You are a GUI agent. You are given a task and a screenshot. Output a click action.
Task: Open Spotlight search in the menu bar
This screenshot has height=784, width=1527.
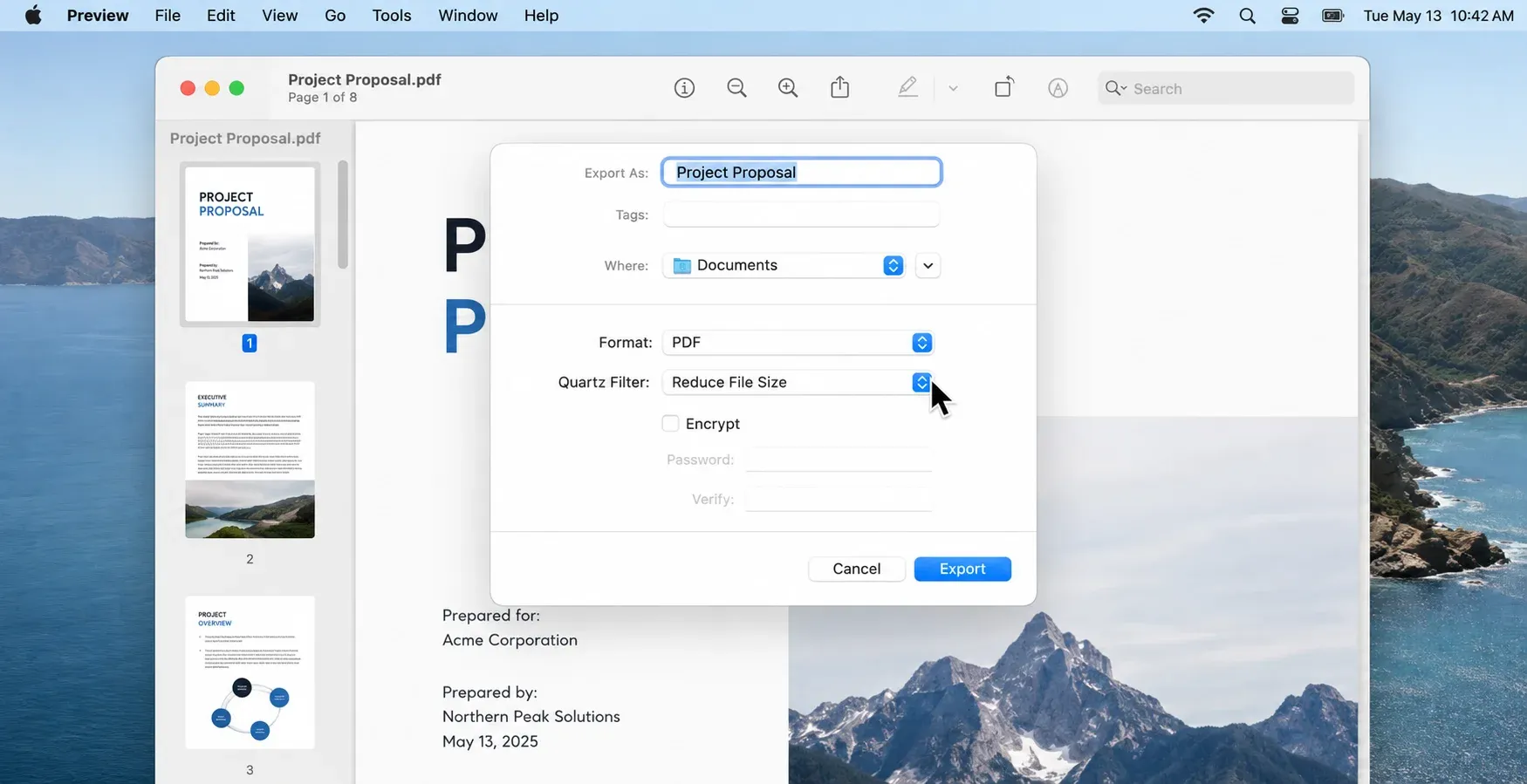coord(1247,16)
